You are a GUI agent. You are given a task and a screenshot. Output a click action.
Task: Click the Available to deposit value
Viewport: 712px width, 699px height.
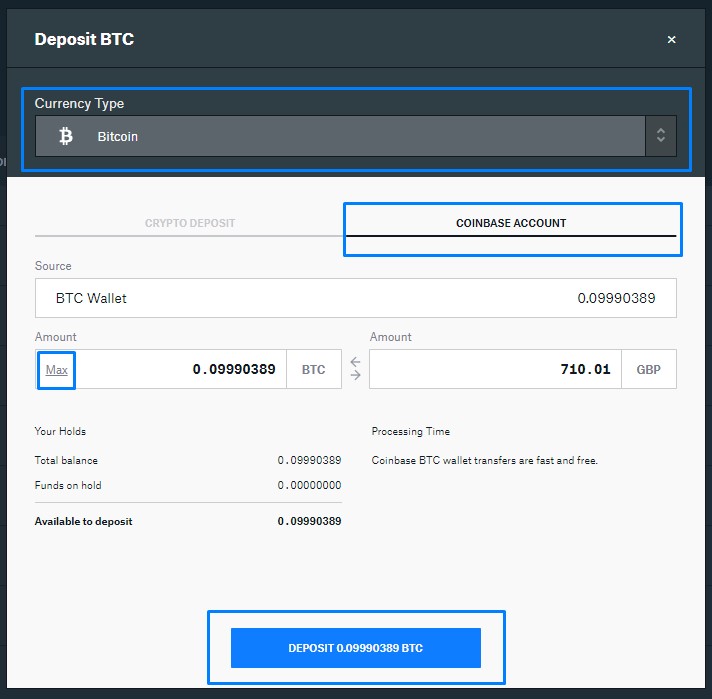click(x=309, y=521)
